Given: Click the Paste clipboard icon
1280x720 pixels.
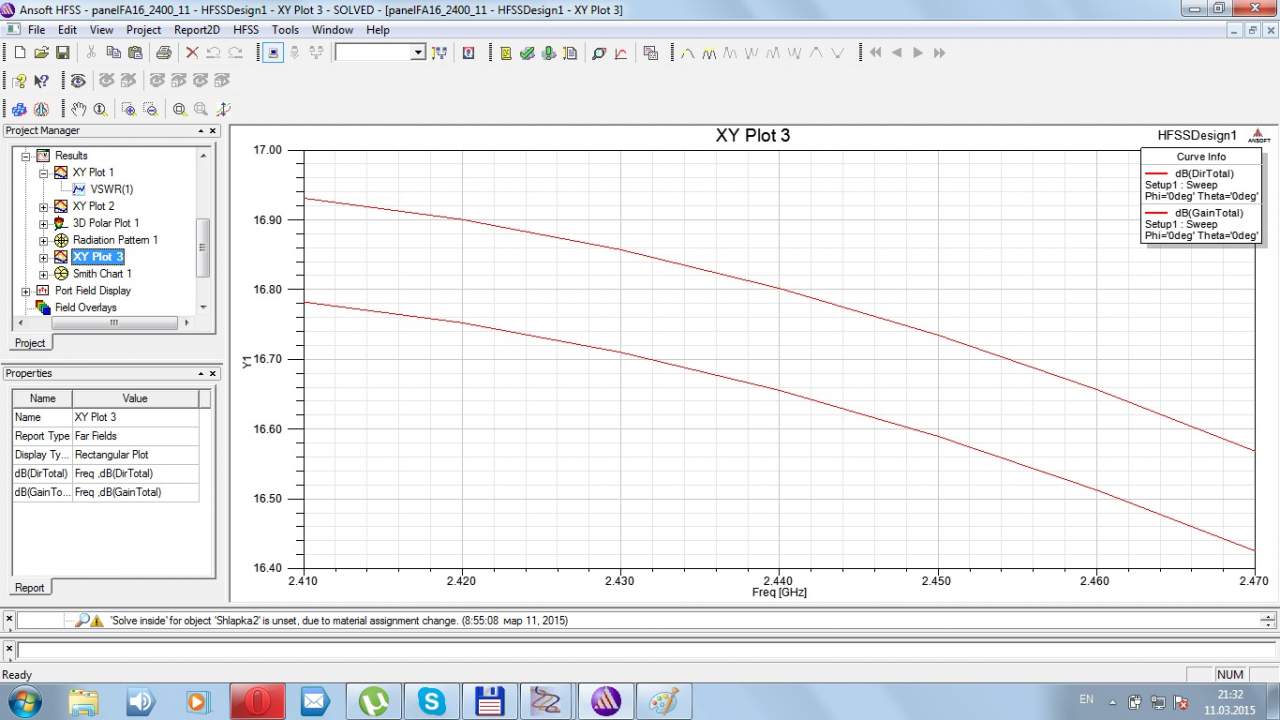Looking at the screenshot, I should (x=135, y=53).
